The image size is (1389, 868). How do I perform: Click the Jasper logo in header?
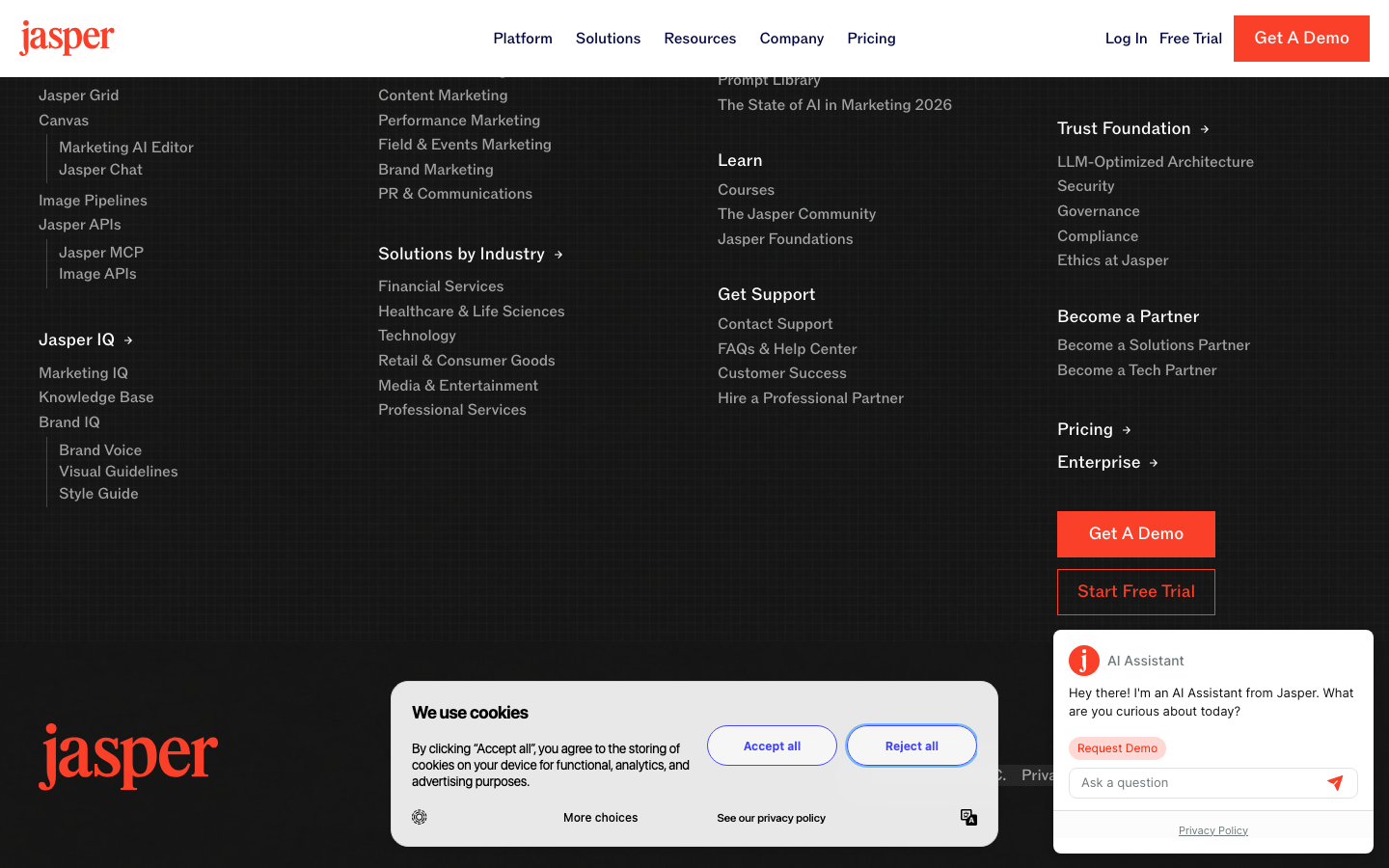click(67, 38)
